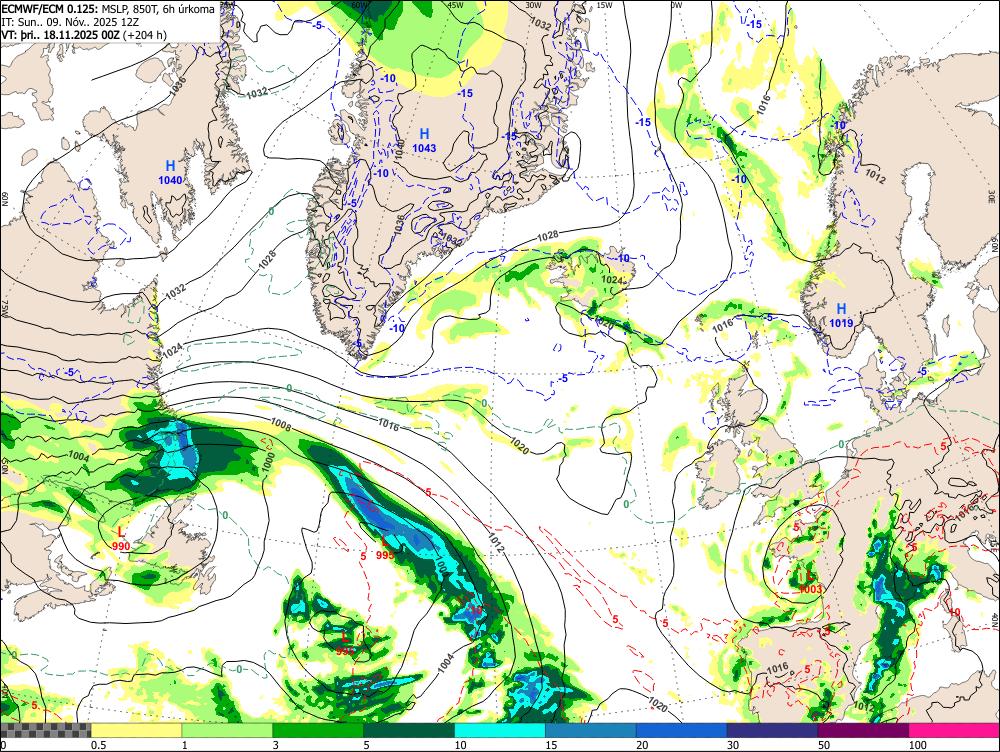Image resolution: width=1000 pixels, height=752 pixels.
Task: Click the green 3–5 legend segment
Action: [318, 730]
